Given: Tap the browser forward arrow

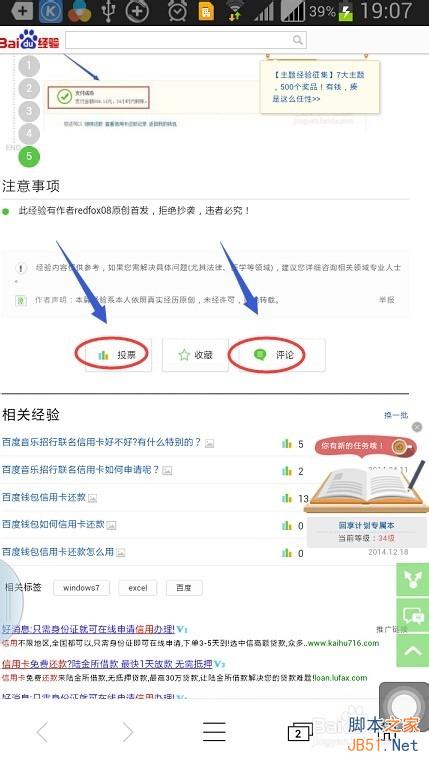Looking at the screenshot, I should click(128, 732).
